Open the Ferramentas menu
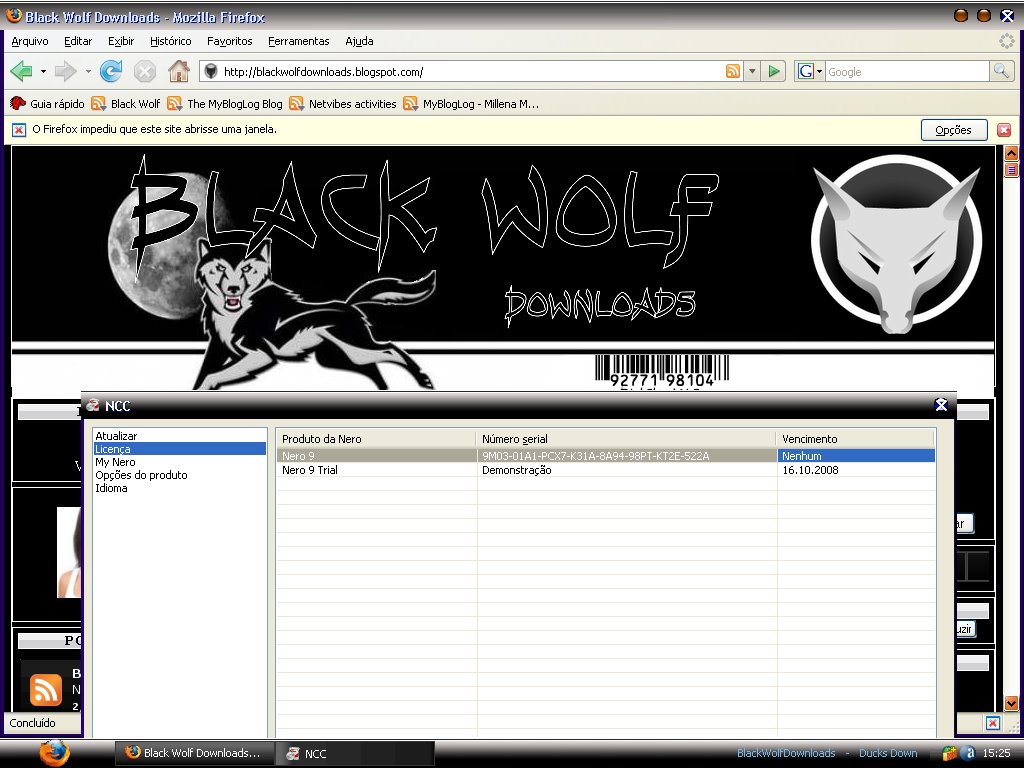The height and width of the screenshot is (768, 1024). 298,41
